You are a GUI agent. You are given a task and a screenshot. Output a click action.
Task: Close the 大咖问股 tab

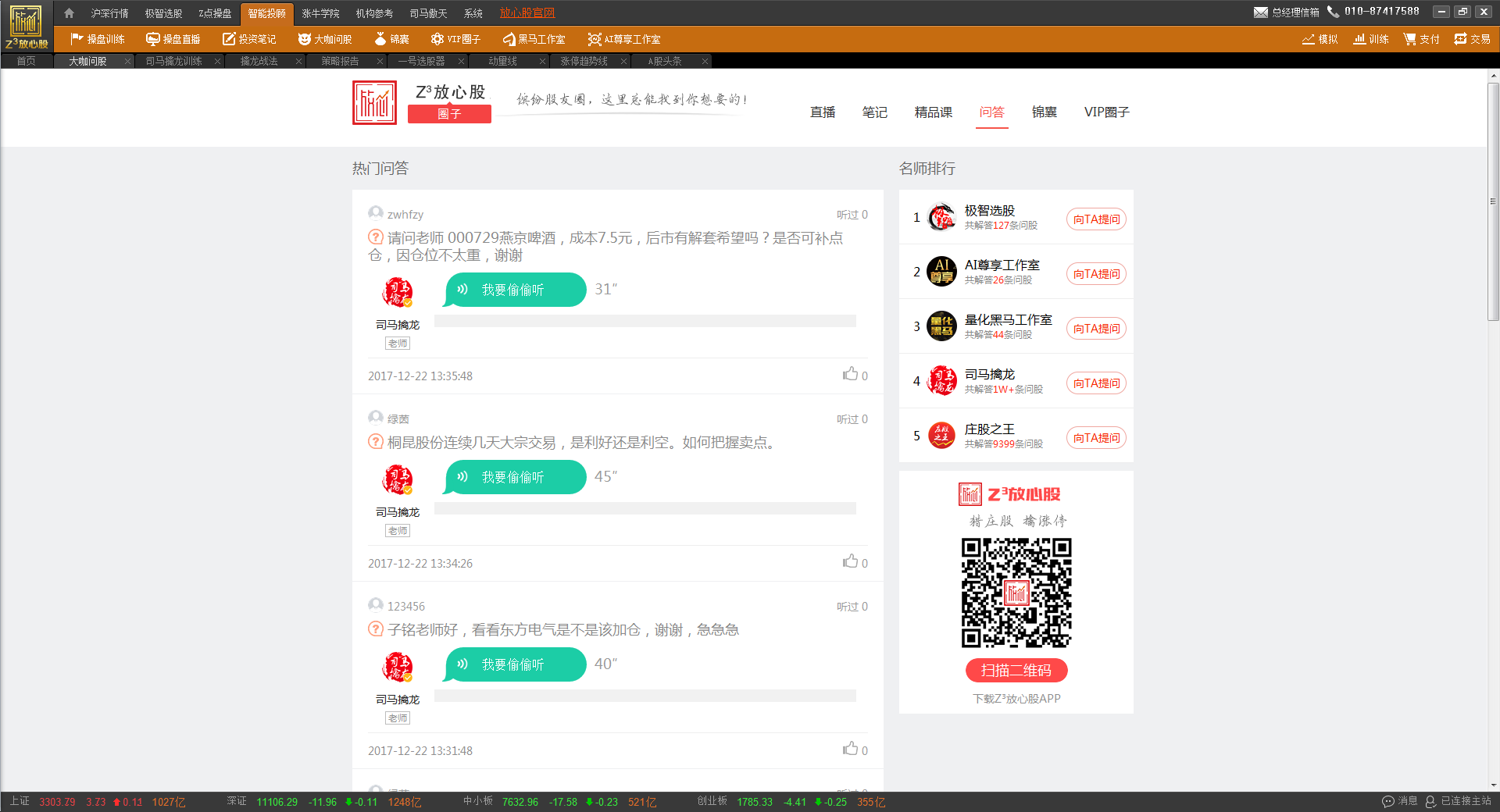(x=127, y=61)
